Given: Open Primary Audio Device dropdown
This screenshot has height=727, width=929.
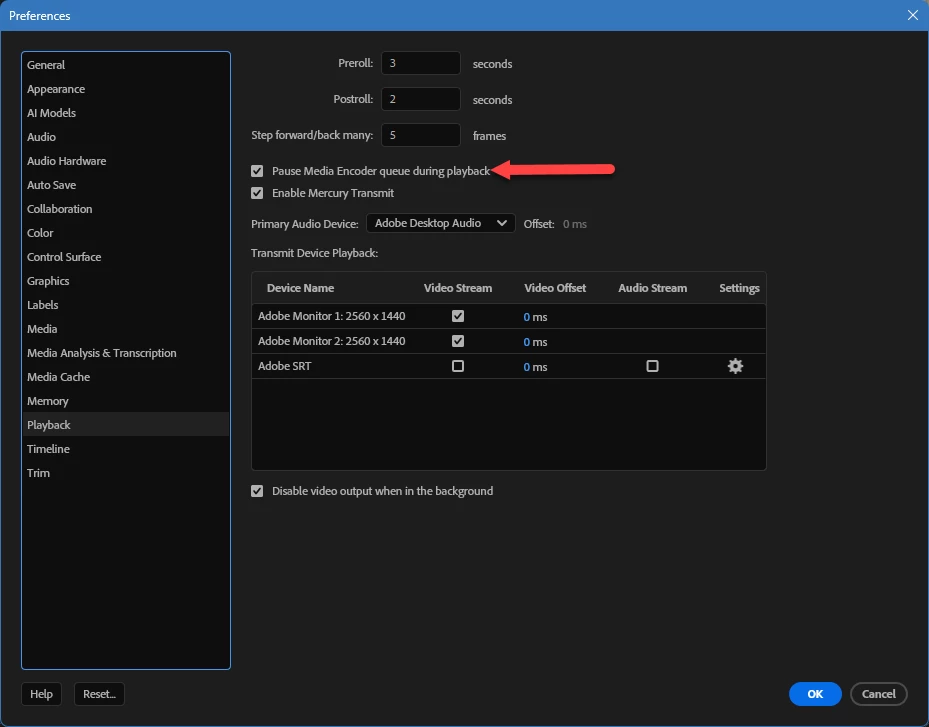Looking at the screenshot, I should [441, 223].
